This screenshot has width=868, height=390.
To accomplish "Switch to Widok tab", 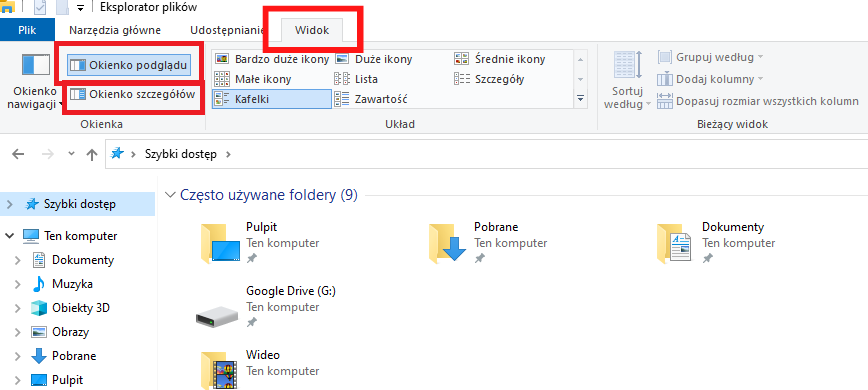I will [x=312, y=30].
